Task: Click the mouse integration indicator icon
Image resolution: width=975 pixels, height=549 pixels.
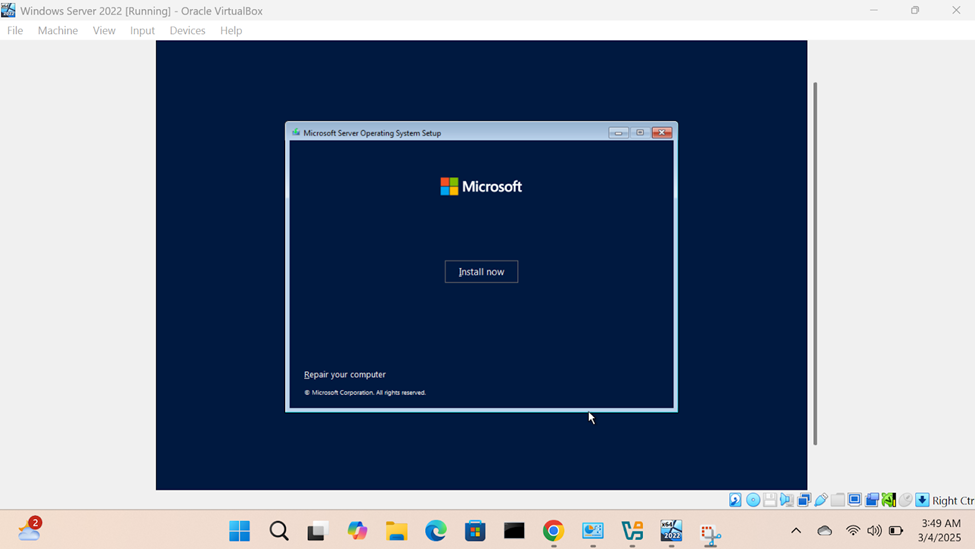Action: [905, 500]
